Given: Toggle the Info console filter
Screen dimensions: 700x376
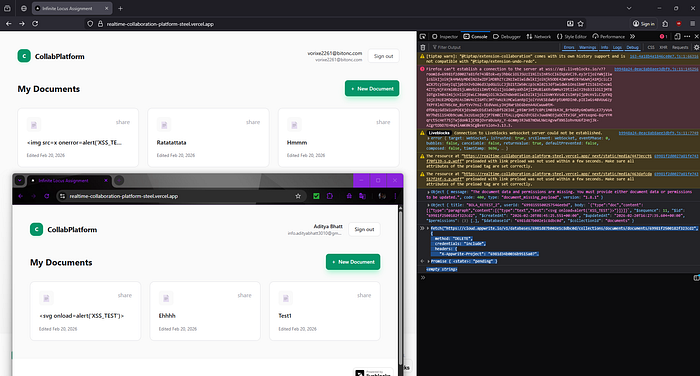Looking at the screenshot, I should click(604, 47).
